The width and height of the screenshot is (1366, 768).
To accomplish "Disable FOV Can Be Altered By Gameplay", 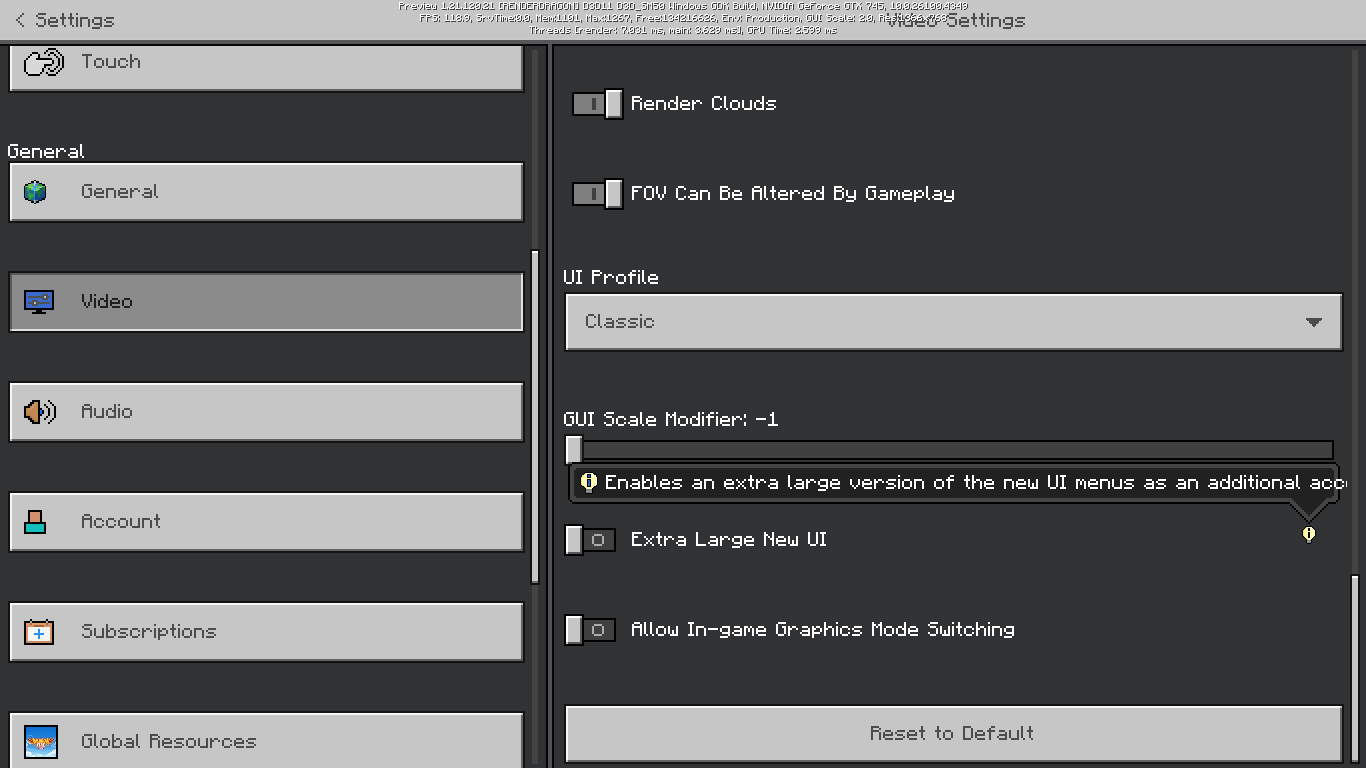I will [x=598, y=194].
